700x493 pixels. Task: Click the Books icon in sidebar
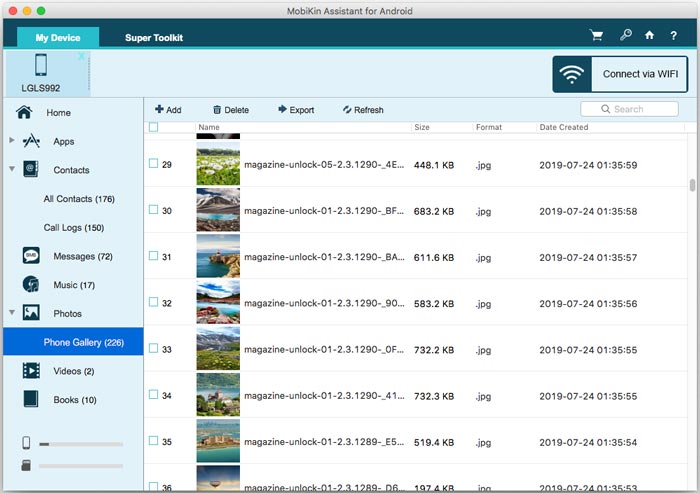(x=31, y=399)
